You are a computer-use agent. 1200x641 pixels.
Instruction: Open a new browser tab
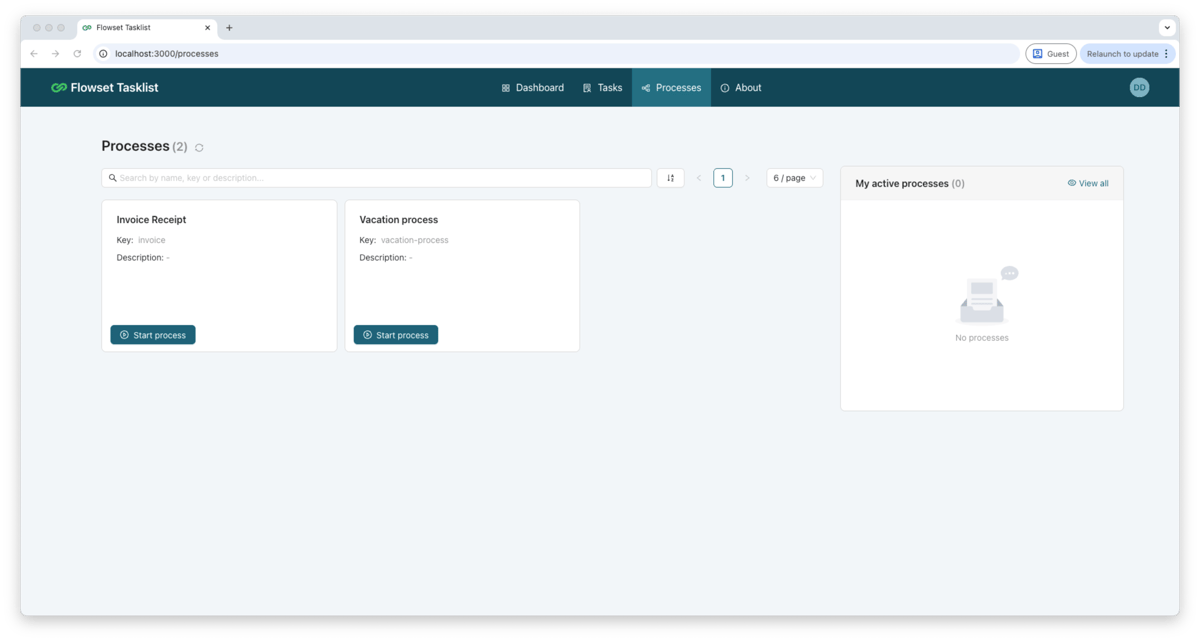(229, 28)
